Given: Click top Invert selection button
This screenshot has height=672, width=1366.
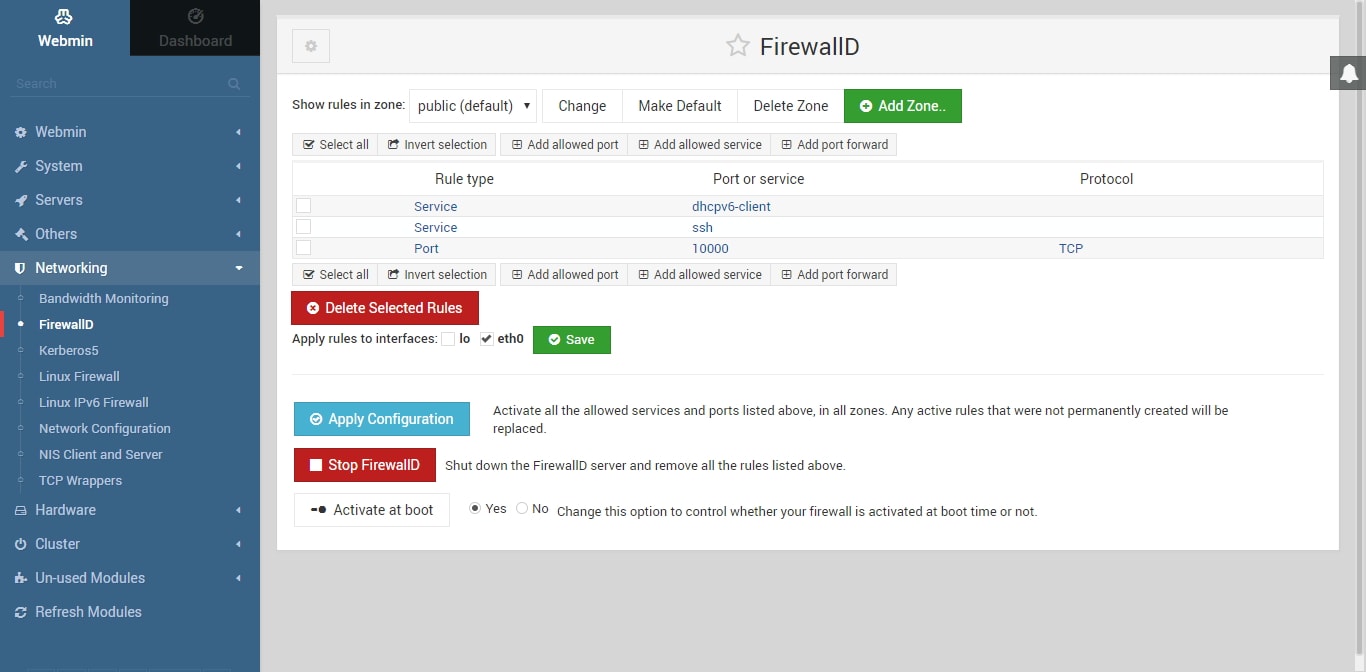Looking at the screenshot, I should tap(437, 145).
